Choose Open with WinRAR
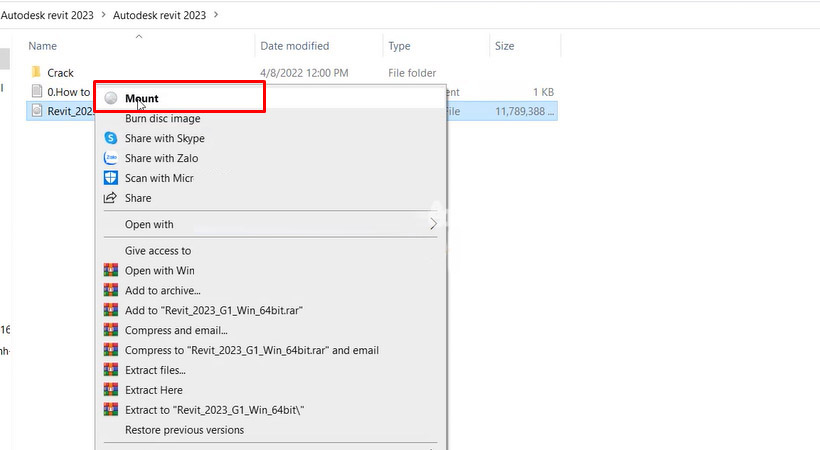The image size is (820, 450). pos(160,271)
